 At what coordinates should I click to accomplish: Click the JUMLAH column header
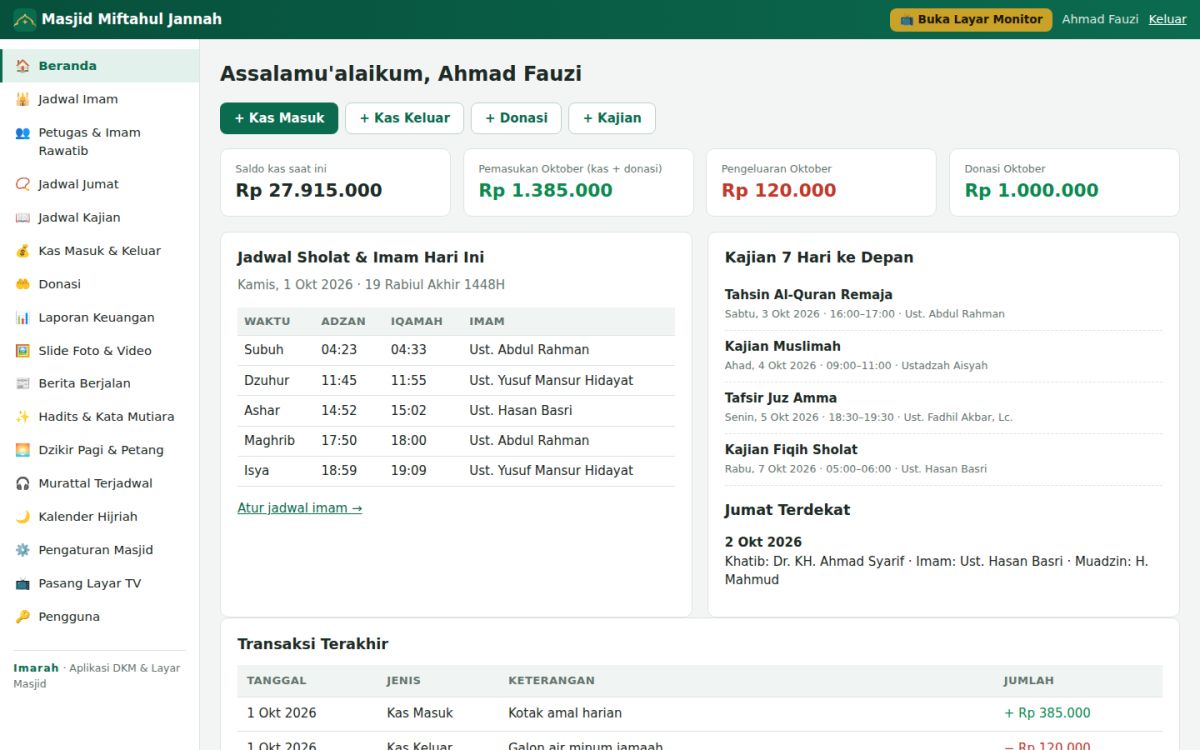coord(1029,681)
